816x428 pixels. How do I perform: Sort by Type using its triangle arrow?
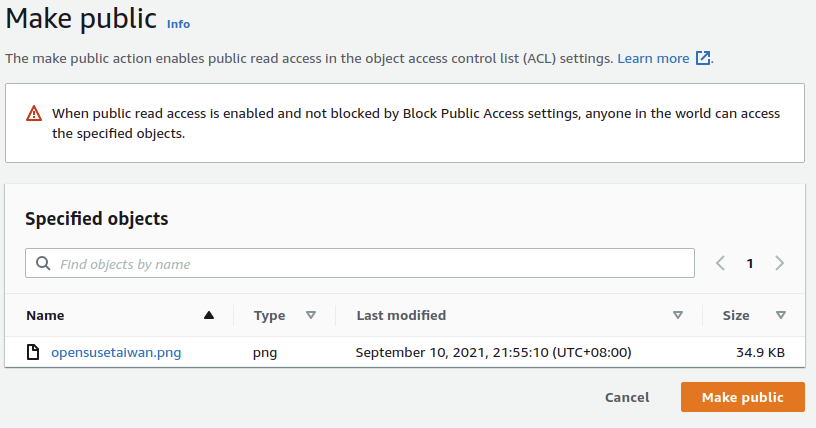[x=311, y=315]
